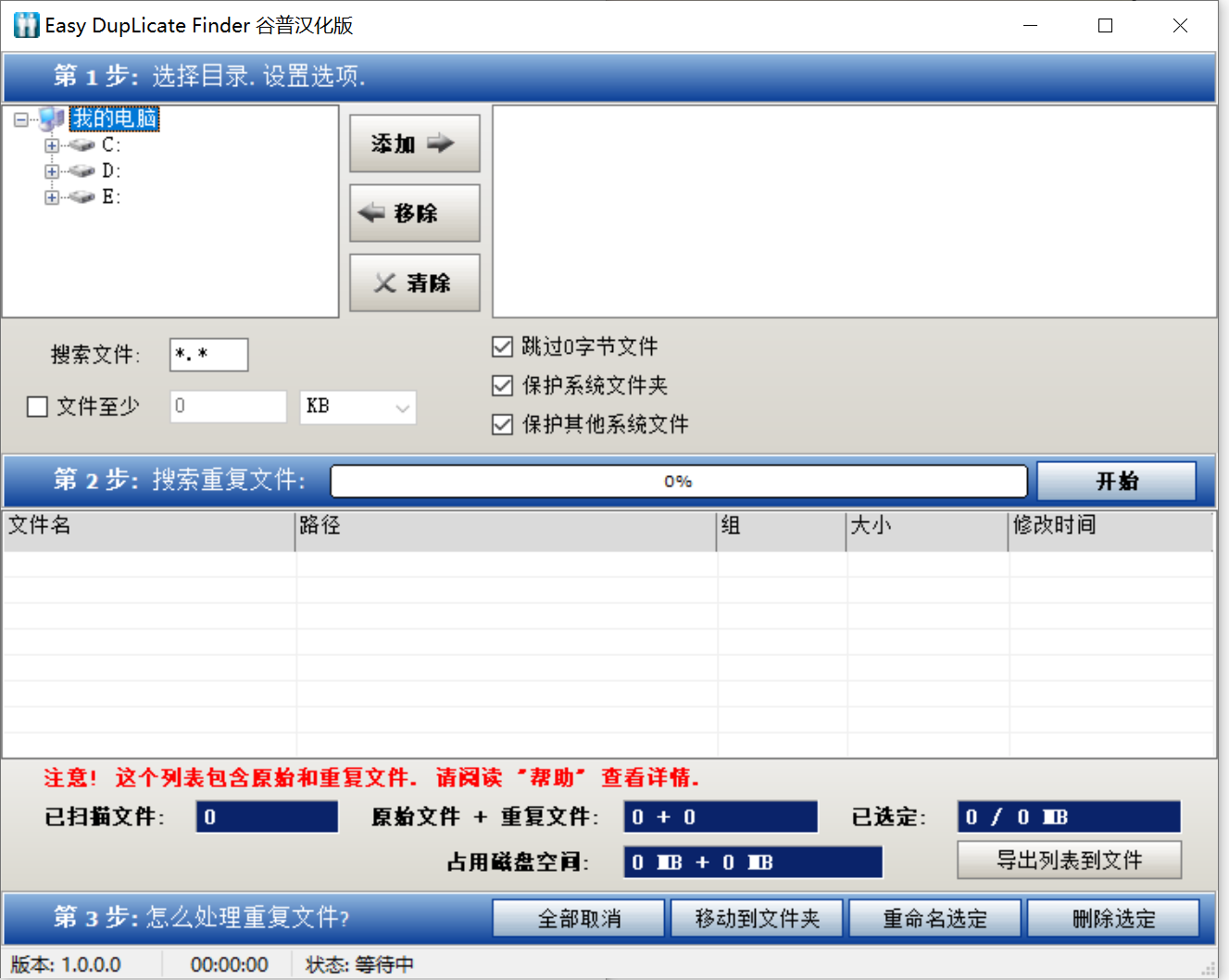Click 导出列表到文件 button

tap(1069, 861)
